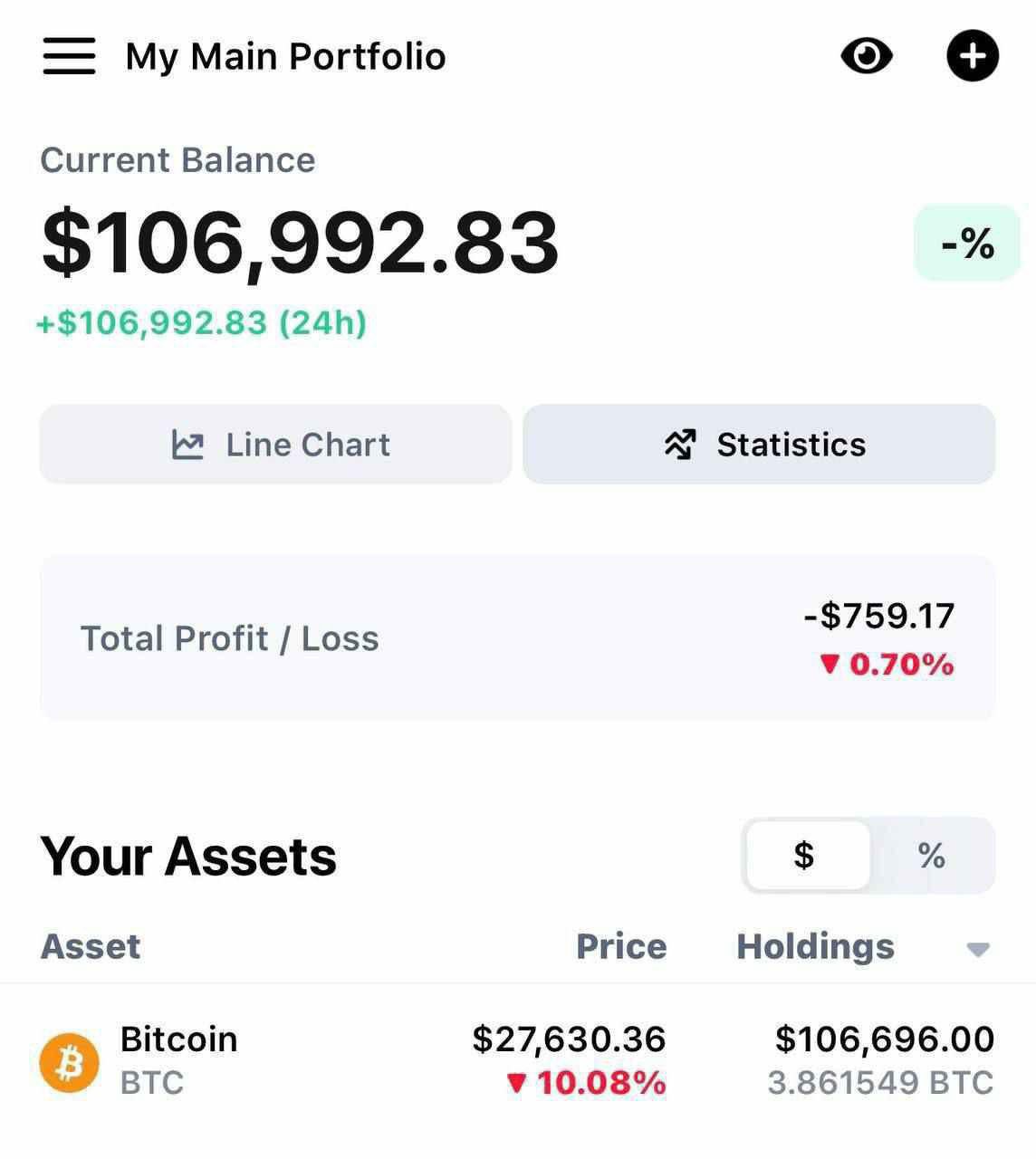Open the Total Profit / Loss card

[x=517, y=638]
